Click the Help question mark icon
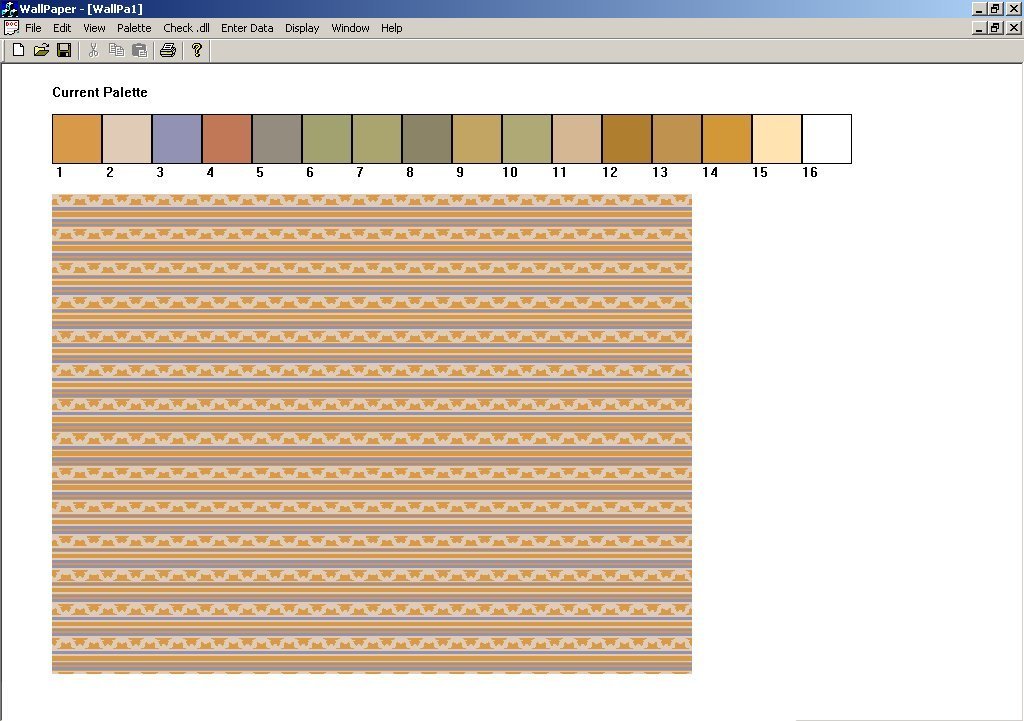1024x721 pixels. click(197, 50)
